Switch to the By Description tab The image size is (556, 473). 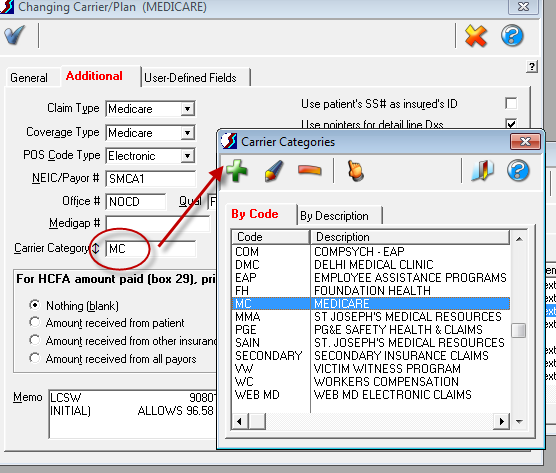coord(334,216)
